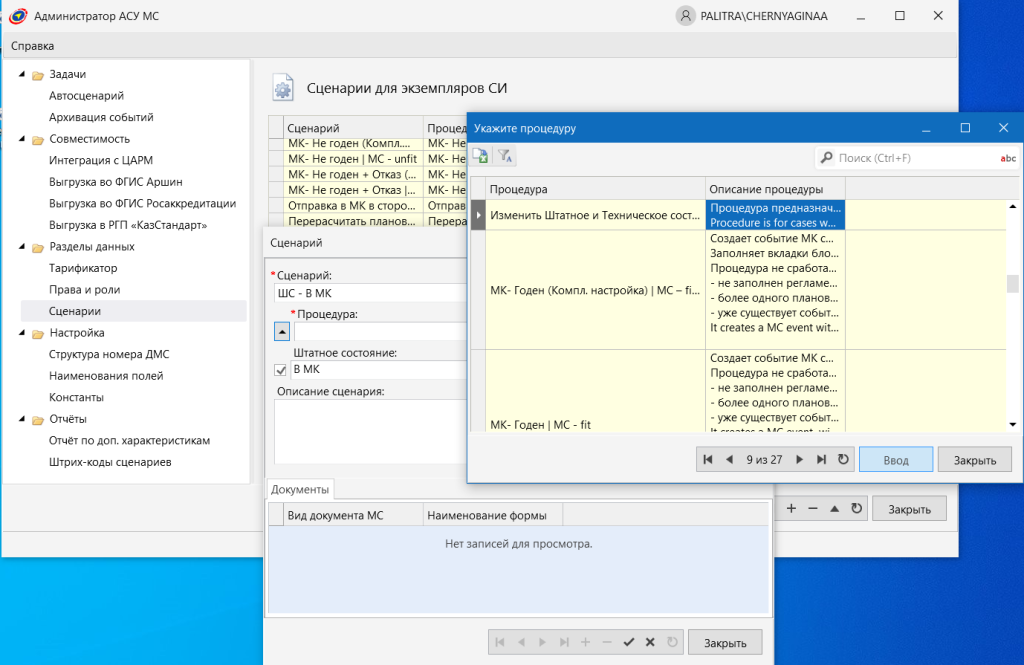
Task: Open Наименования полей tree item
Action: click(x=106, y=376)
